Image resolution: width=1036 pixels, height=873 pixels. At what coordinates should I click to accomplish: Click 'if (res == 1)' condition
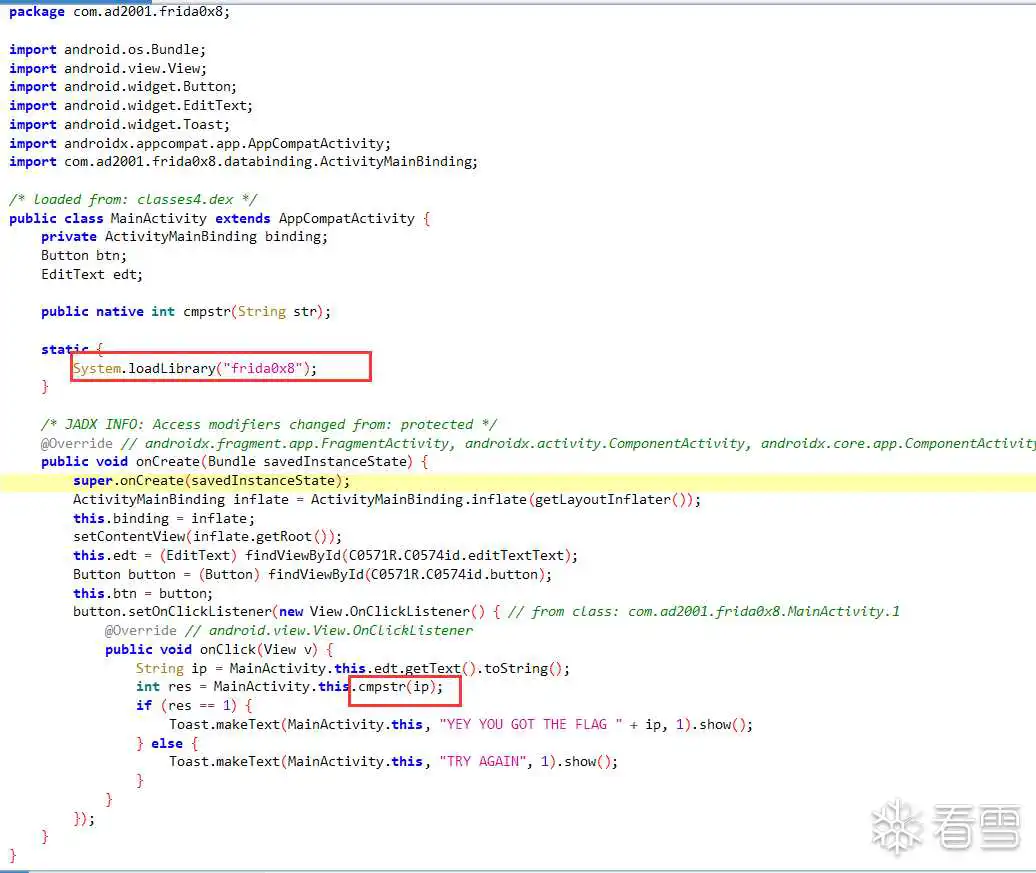[x=194, y=705]
